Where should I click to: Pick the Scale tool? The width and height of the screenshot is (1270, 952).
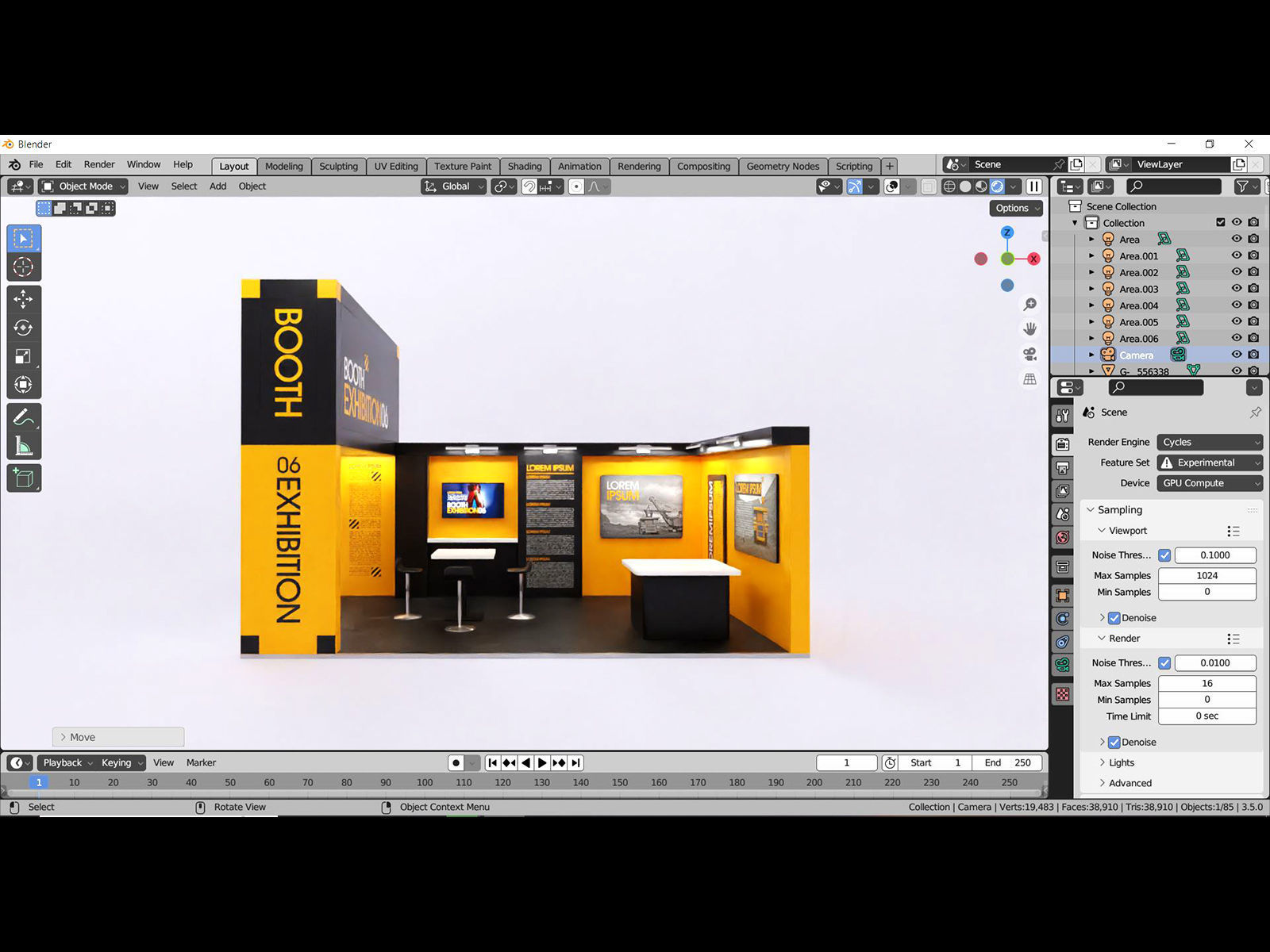[x=24, y=356]
